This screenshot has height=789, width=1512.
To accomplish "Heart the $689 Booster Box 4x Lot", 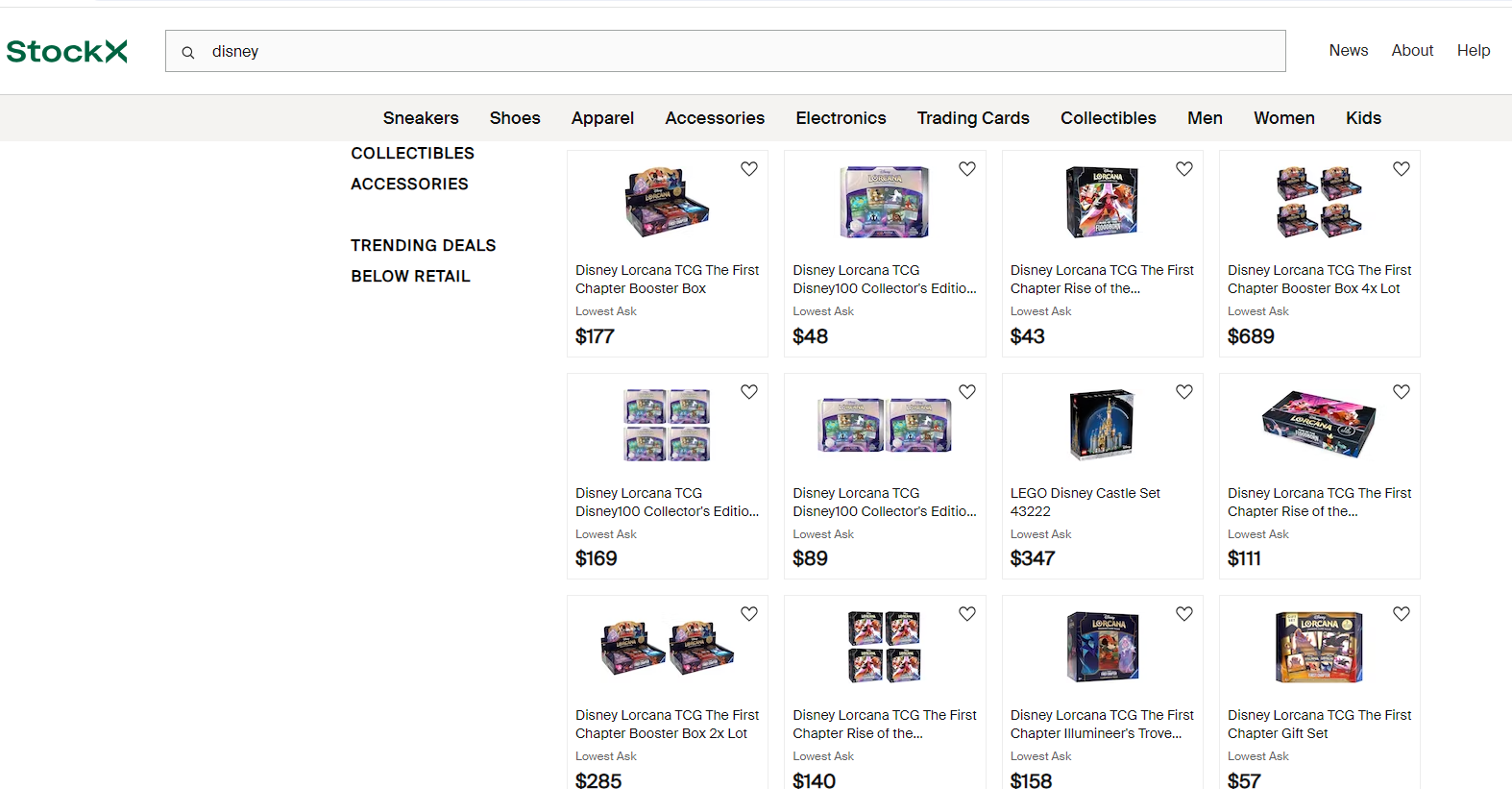I will pyautogui.click(x=1402, y=169).
